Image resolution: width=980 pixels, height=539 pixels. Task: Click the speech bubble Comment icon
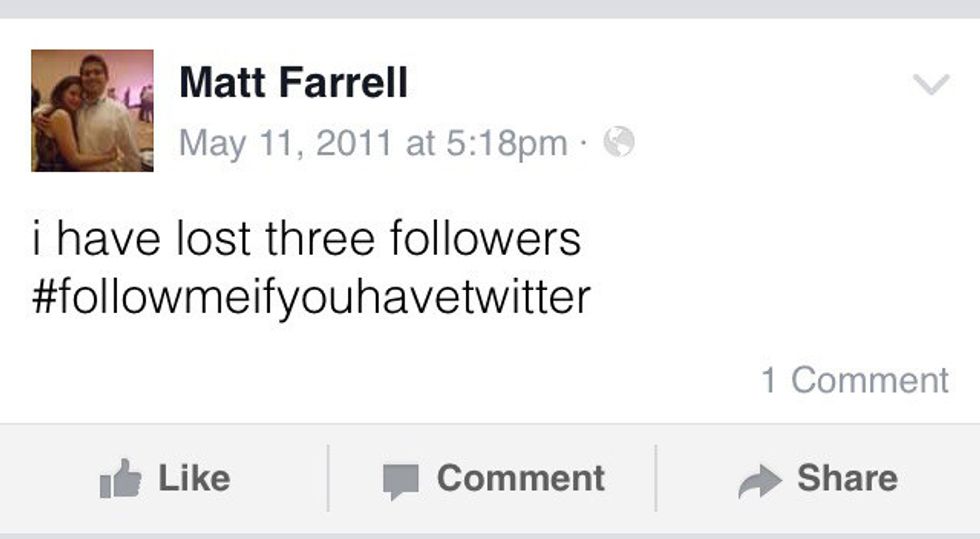400,481
